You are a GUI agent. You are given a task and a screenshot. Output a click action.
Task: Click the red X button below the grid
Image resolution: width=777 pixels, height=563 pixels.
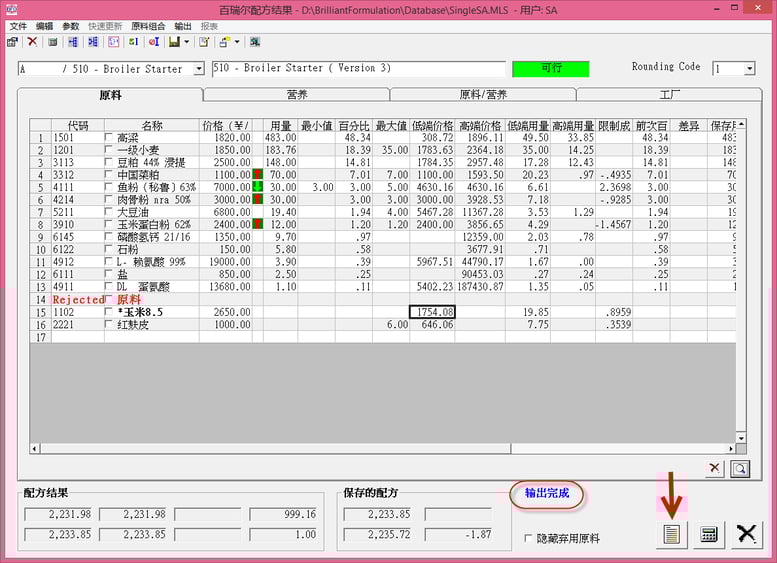715,468
